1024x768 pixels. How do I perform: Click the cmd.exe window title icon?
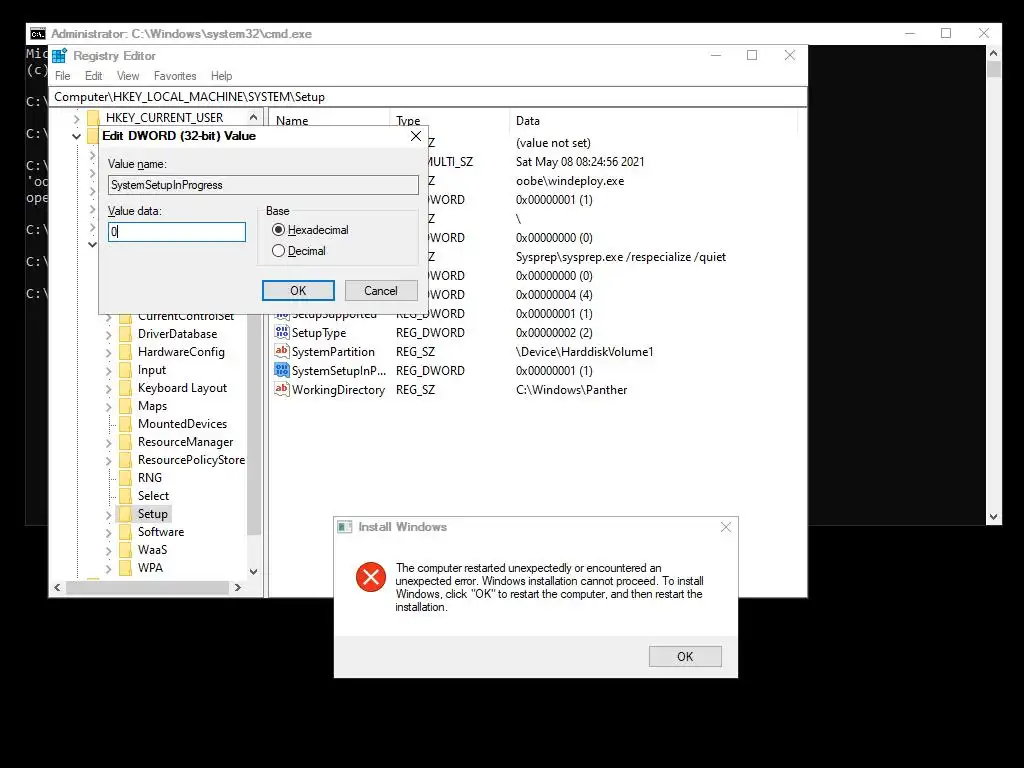point(38,34)
